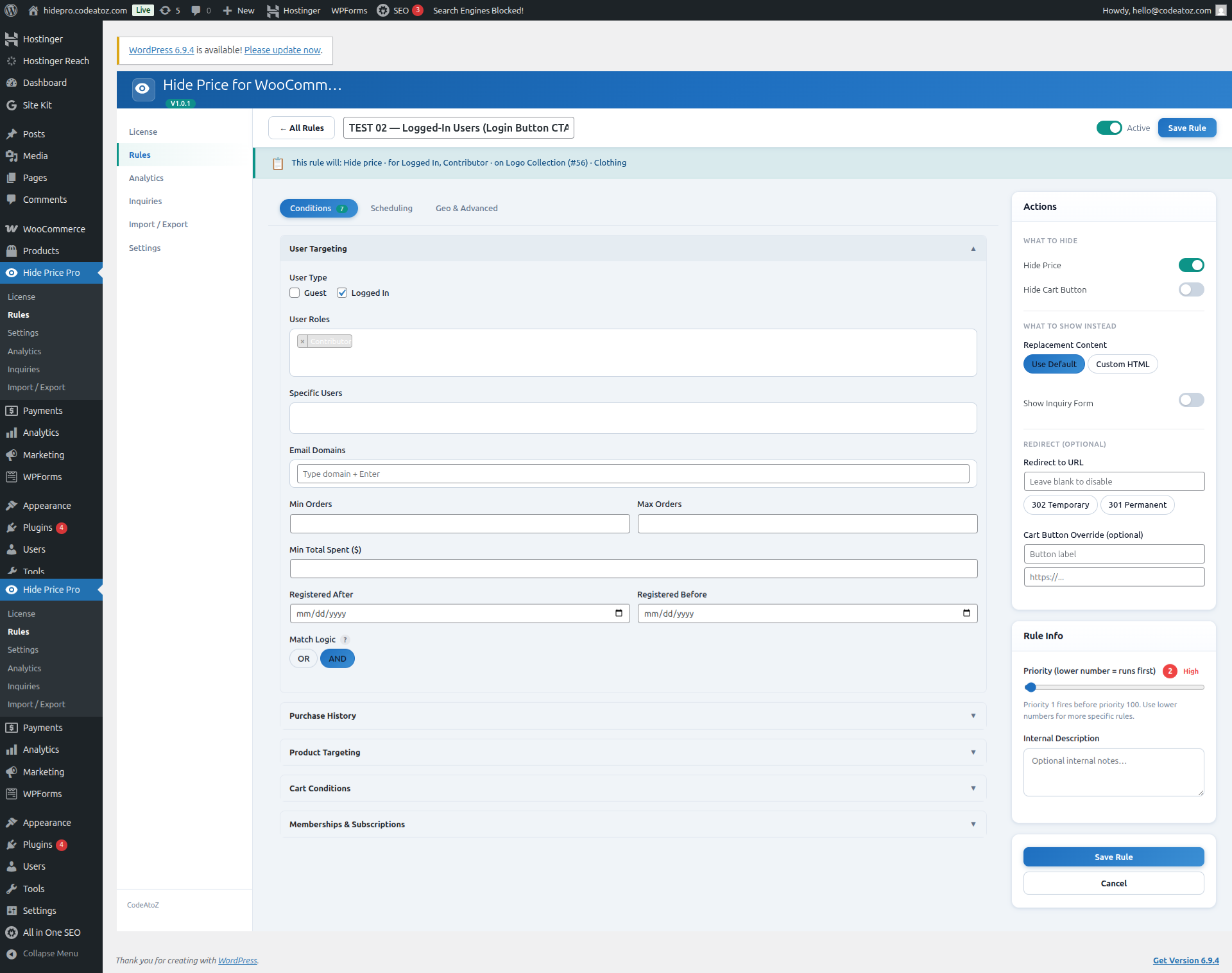Click the Hostinger icon in the sidebar
Image resolution: width=1232 pixels, height=973 pixels.
tap(12, 39)
